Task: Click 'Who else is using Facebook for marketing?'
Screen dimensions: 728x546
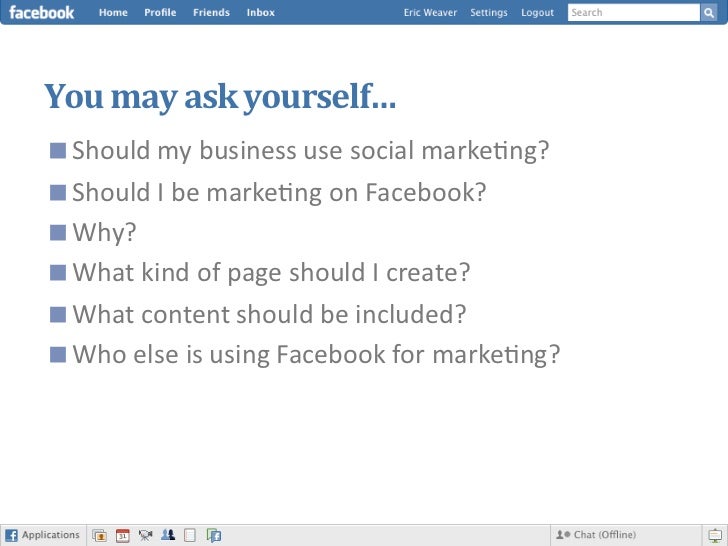Action: [x=316, y=355]
